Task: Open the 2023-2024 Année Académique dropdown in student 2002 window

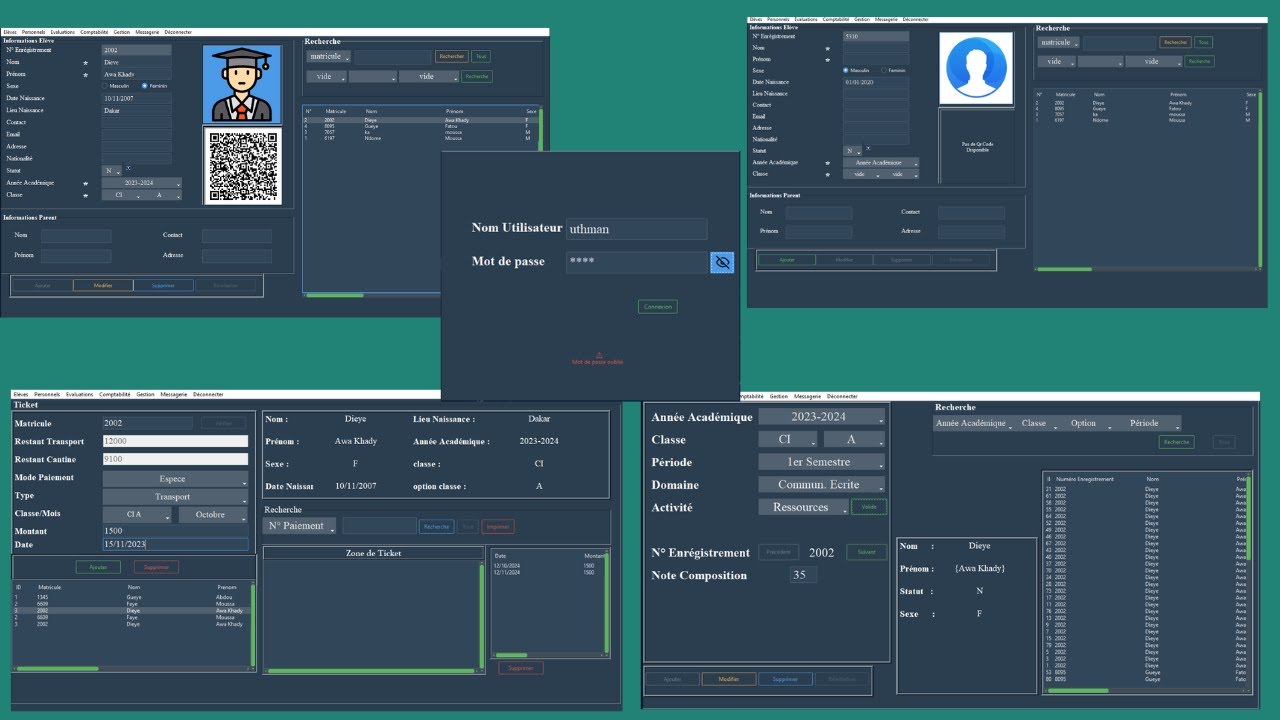Action: coord(141,183)
